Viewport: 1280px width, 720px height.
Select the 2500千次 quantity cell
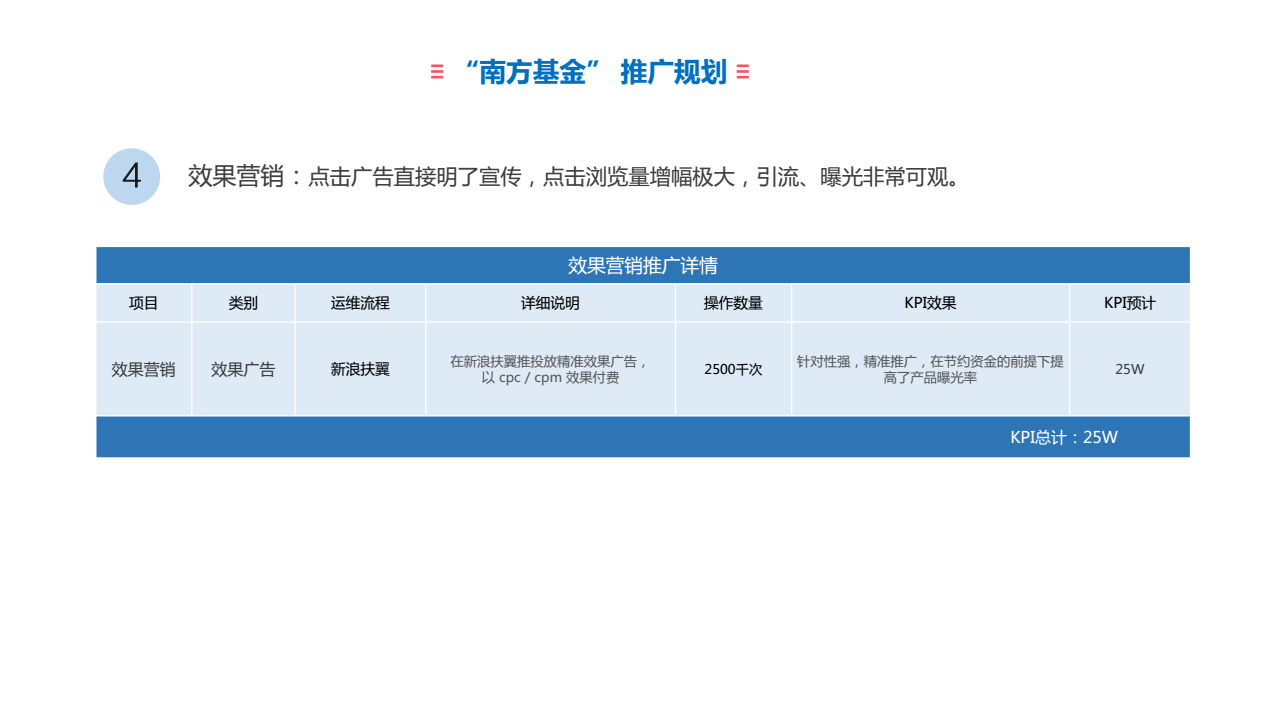tap(733, 369)
